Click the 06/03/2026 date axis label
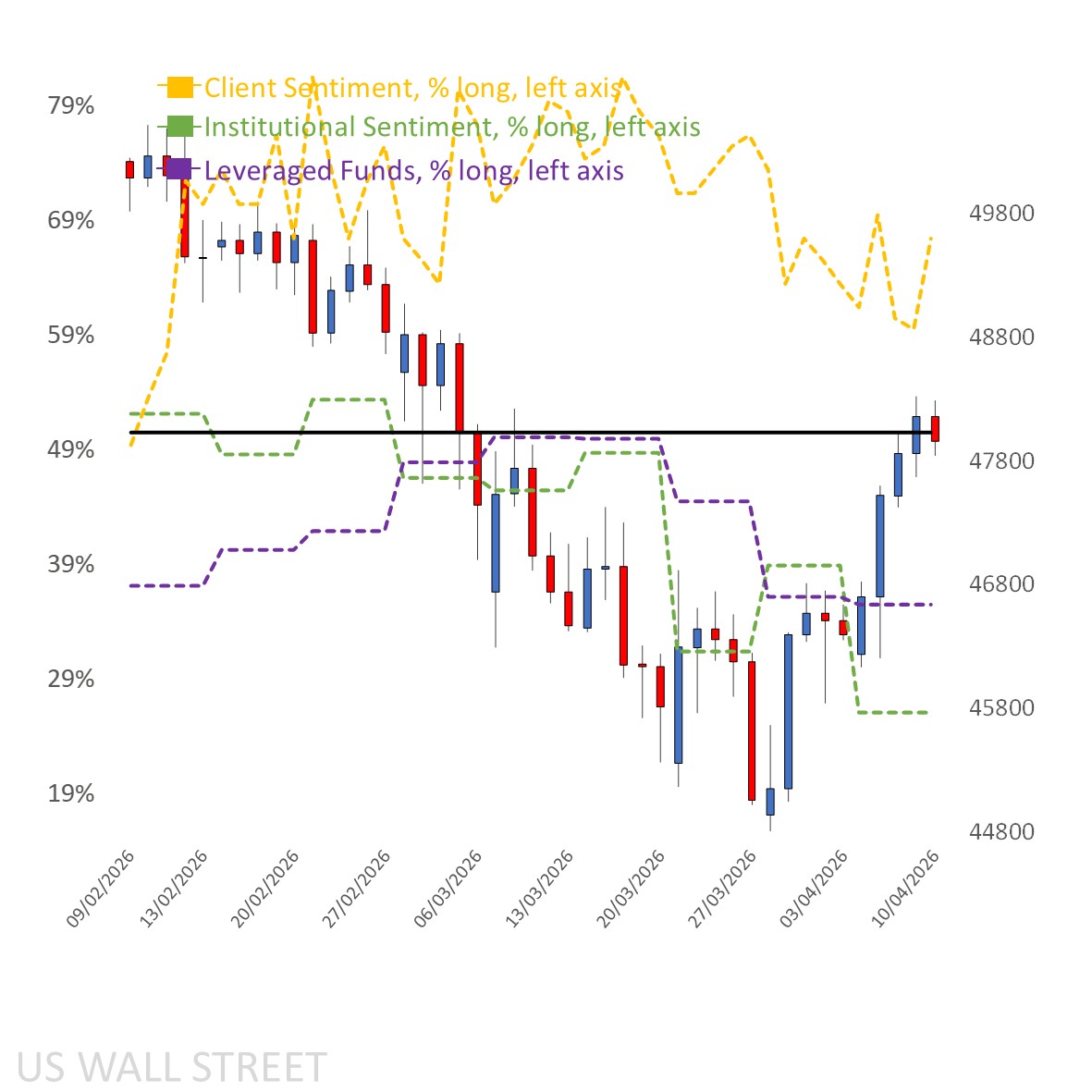This screenshot has height=1092, width=1092. coord(449,889)
